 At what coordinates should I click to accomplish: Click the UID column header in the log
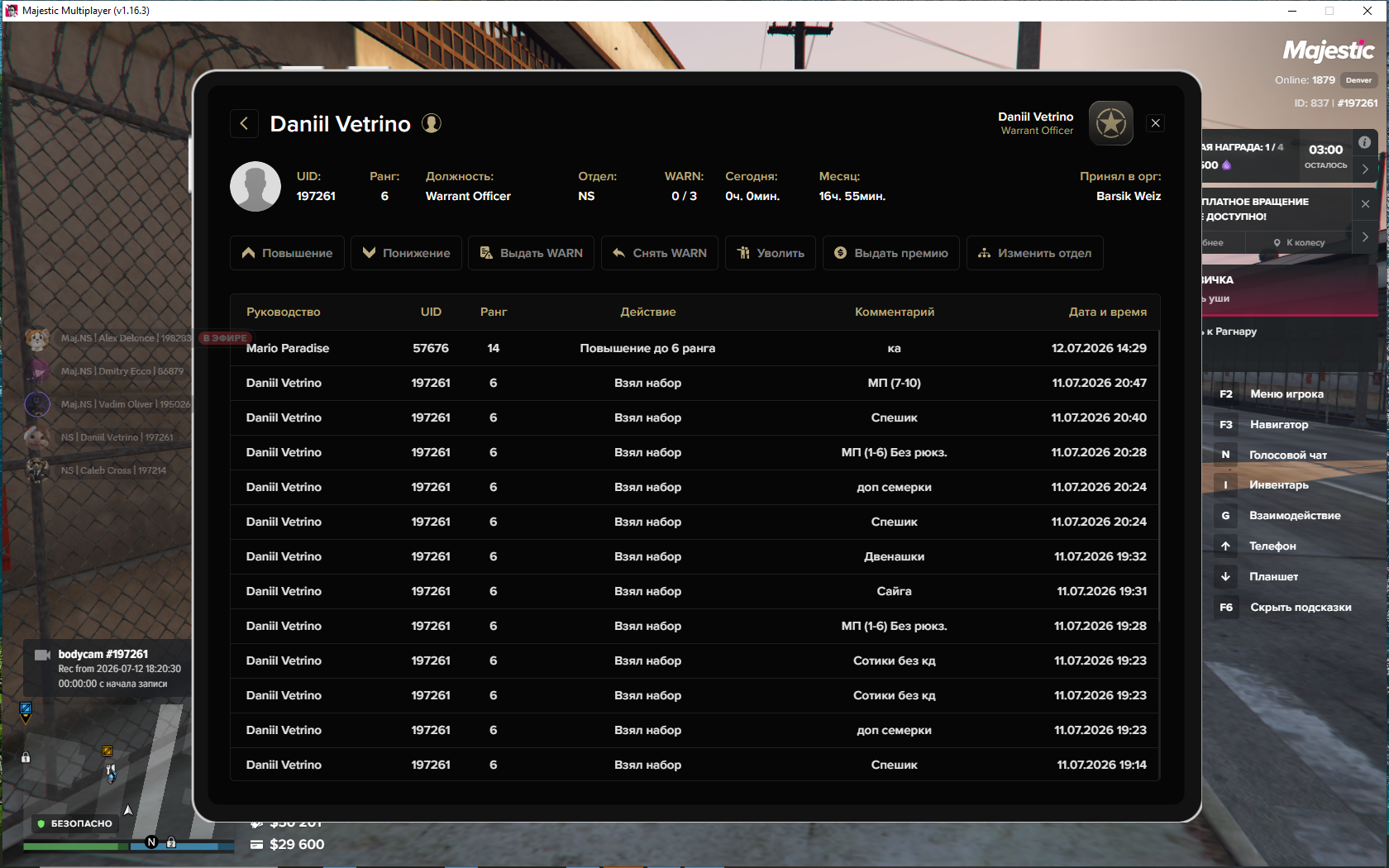click(x=431, y=312)
